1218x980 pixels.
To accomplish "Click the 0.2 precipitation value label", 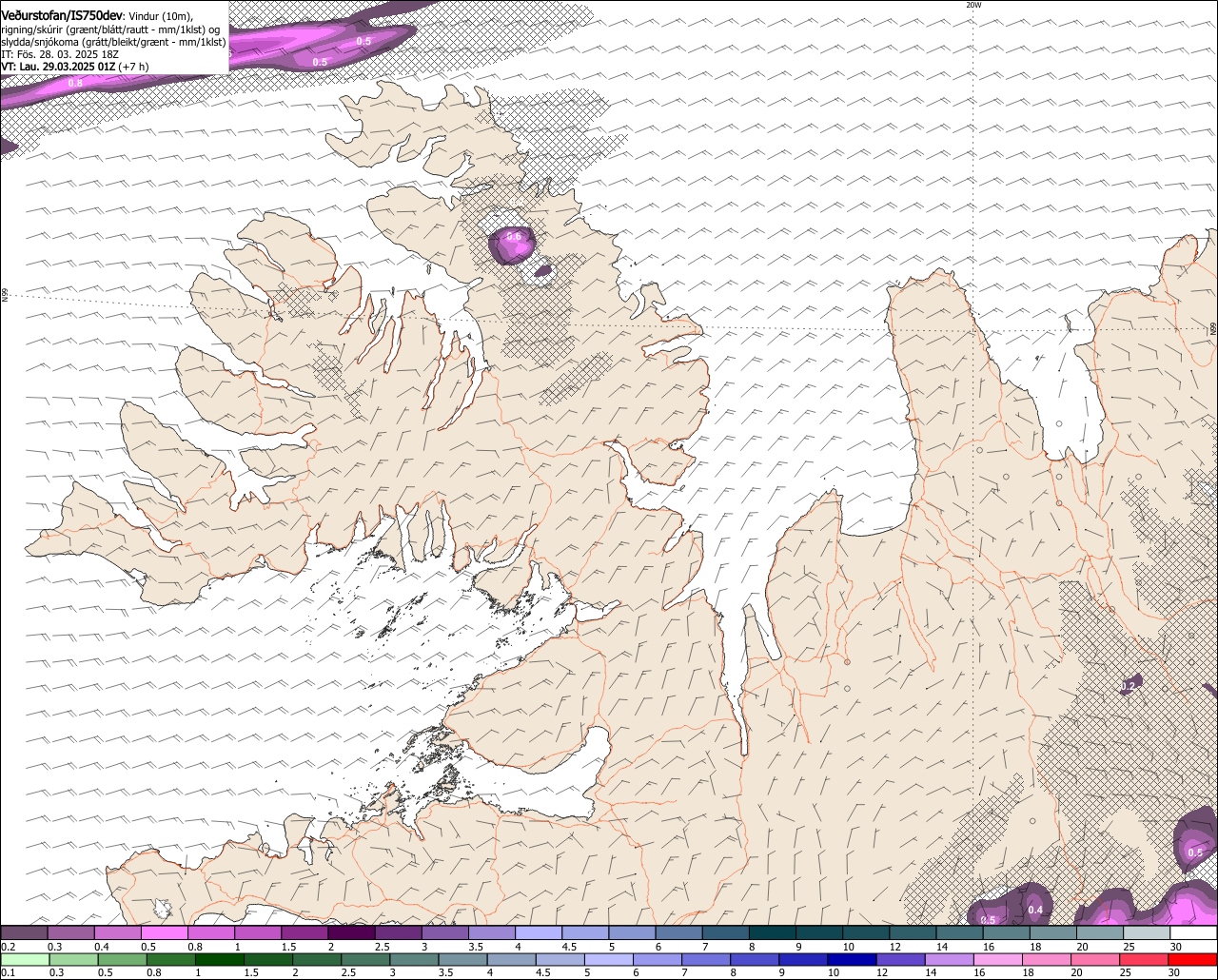I will click(1130, 685).
